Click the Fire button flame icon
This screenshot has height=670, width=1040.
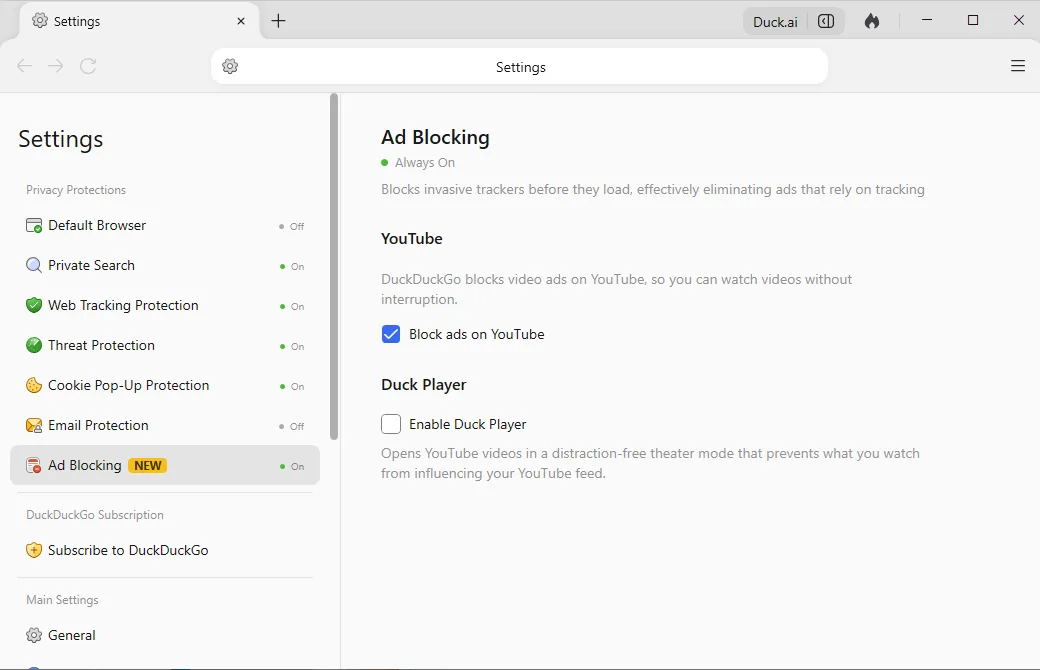coord(872,21)
